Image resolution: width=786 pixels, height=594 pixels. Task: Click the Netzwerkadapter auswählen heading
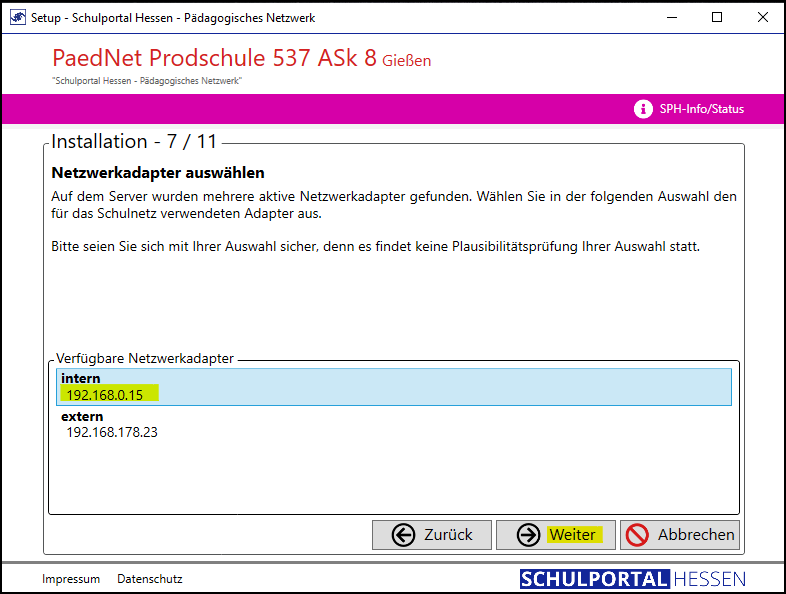pos(158,173)
